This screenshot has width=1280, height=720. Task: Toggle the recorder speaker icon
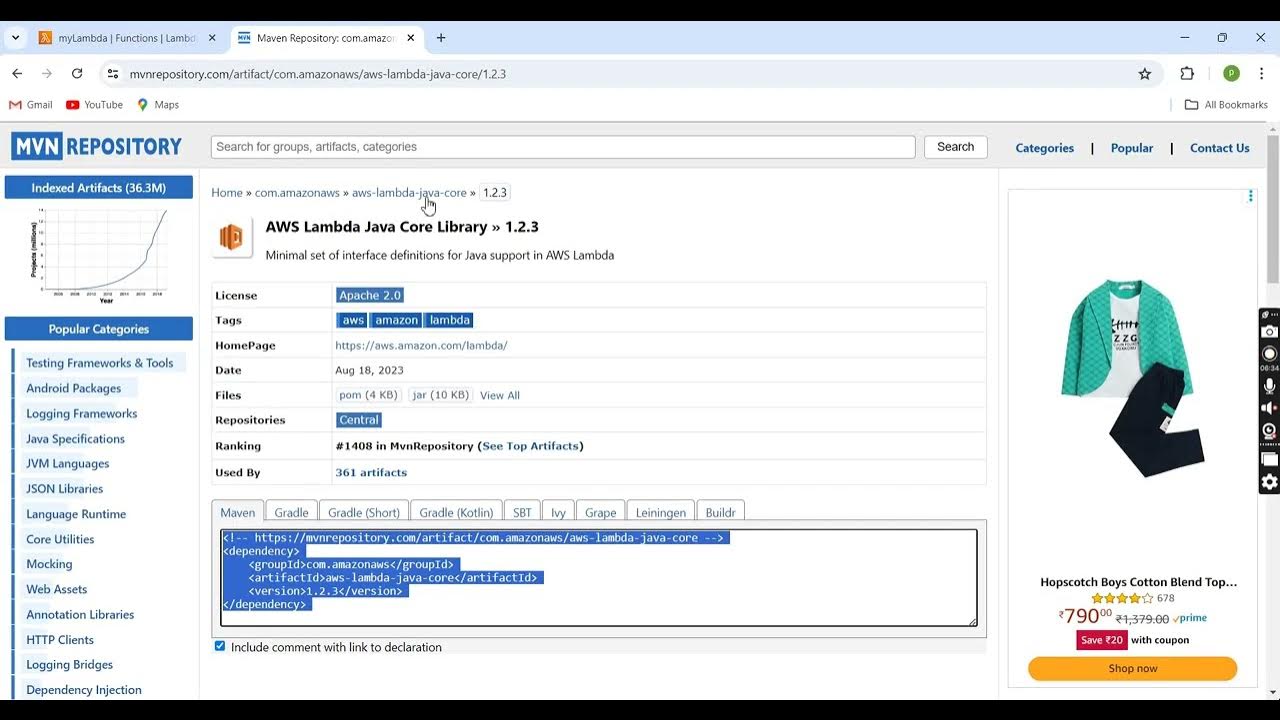point(1269,408)
